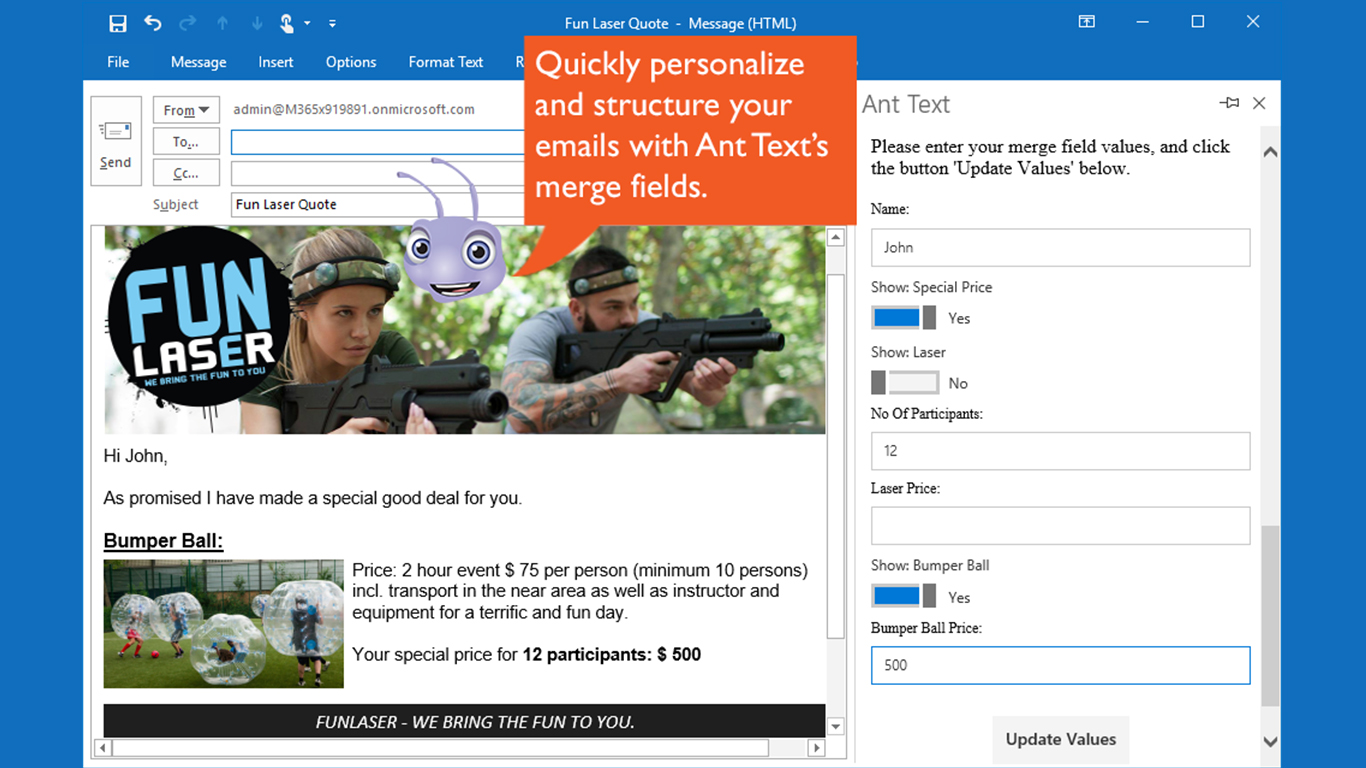Toggle Show: Laser switch
1366x768 pixels.
[x=905, y=383]
